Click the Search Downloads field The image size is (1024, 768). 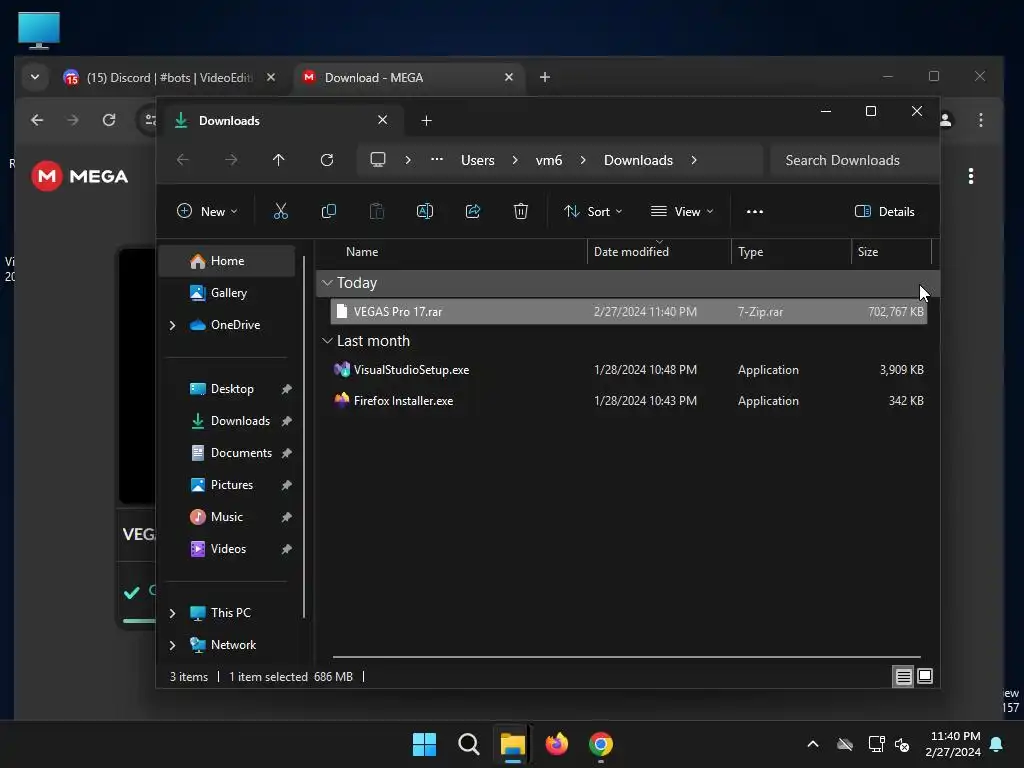pyautogui.click(x=854, y=160)
